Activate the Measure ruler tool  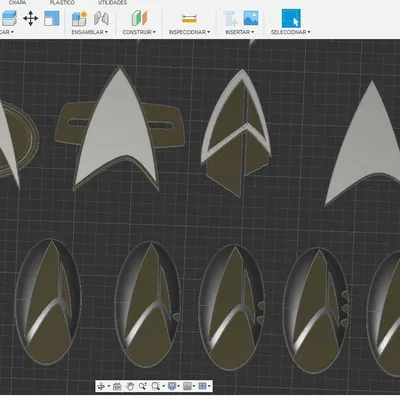(189, 19)
